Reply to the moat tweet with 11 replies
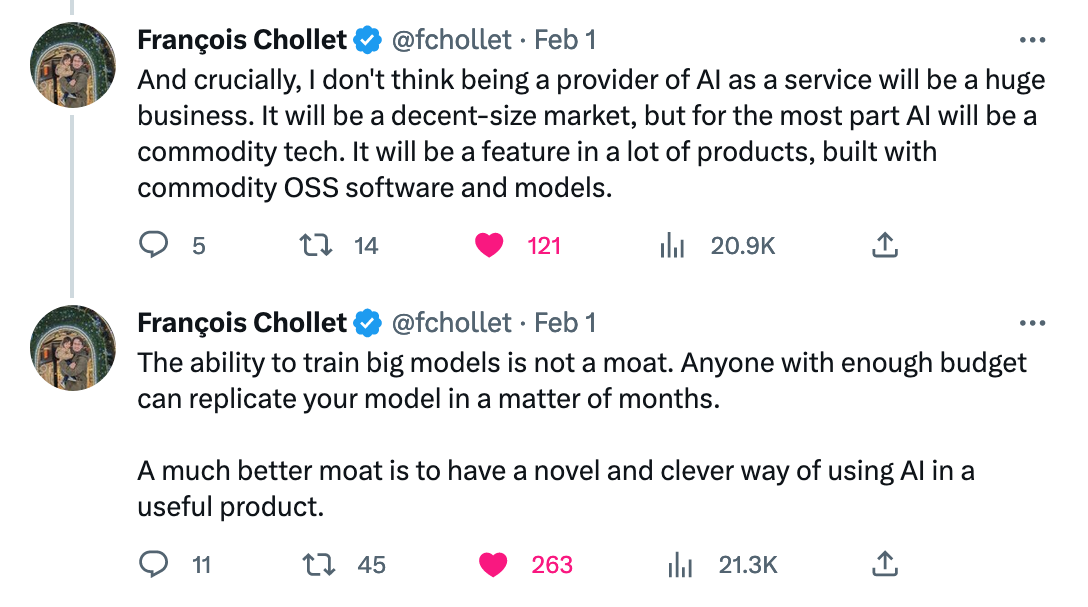 pos(153,564)
